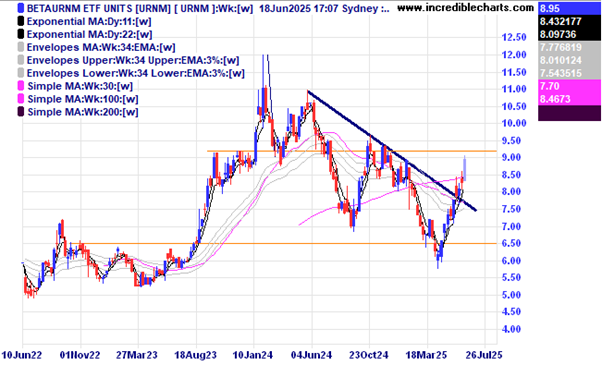Viewport: 602px width, 365px height.
Task: Select the Simple MA:Wk:100:[w] legend entry
Action: pos(83,99)
